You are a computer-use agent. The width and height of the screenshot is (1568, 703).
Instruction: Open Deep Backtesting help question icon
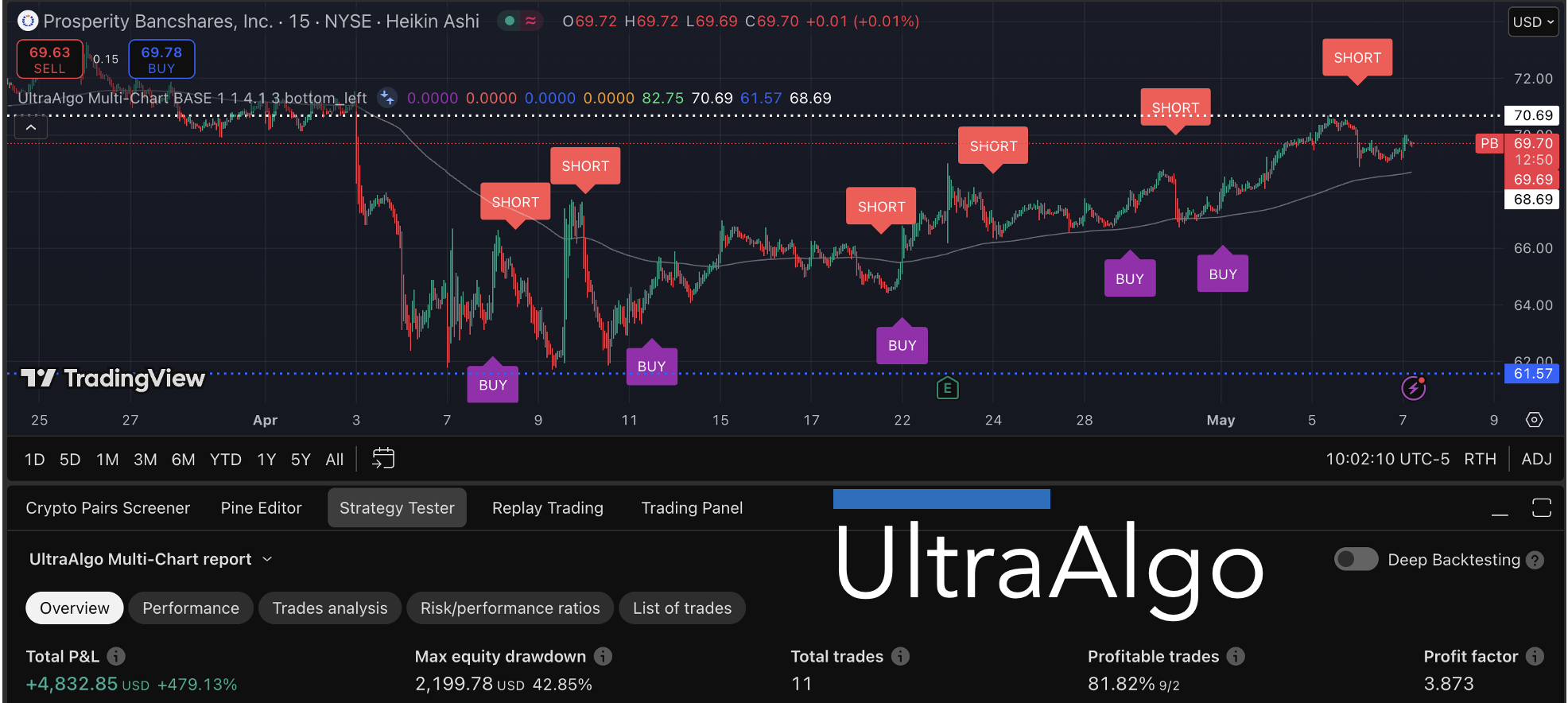[1536, 560]
